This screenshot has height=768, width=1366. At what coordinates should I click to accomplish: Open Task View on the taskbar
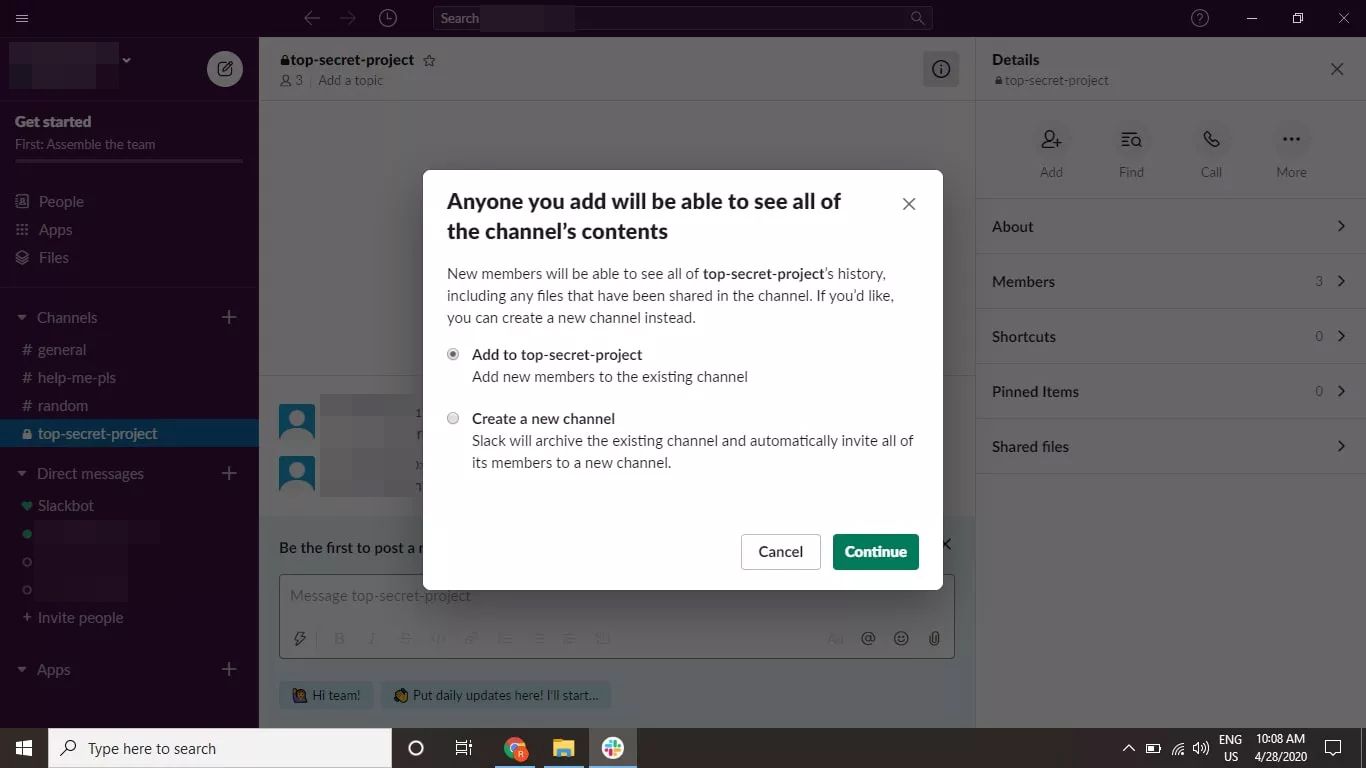(464, 748)
